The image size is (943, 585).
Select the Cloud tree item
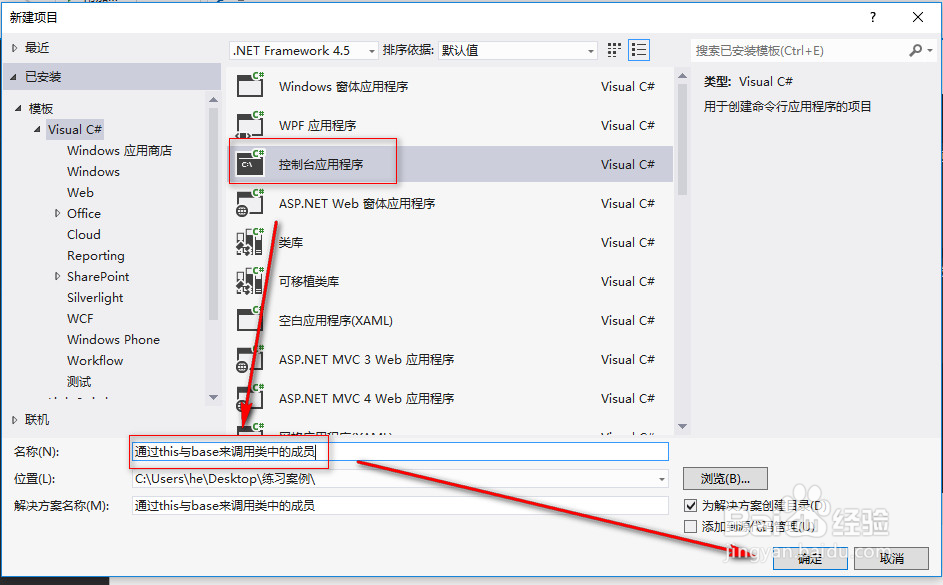coord(84,234)
